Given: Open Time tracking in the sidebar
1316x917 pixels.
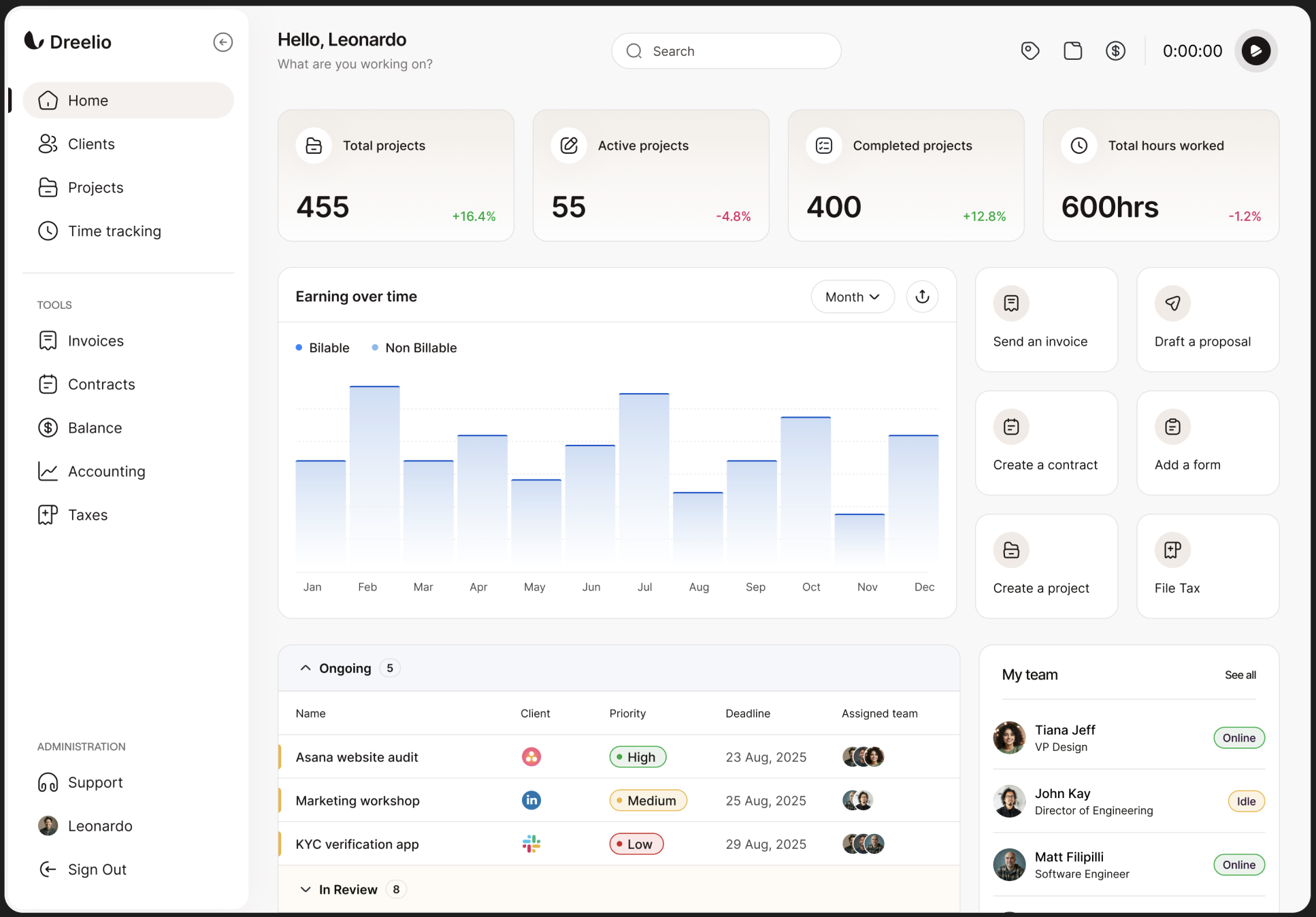Looking at the screenshot, I should click(114, 231).
